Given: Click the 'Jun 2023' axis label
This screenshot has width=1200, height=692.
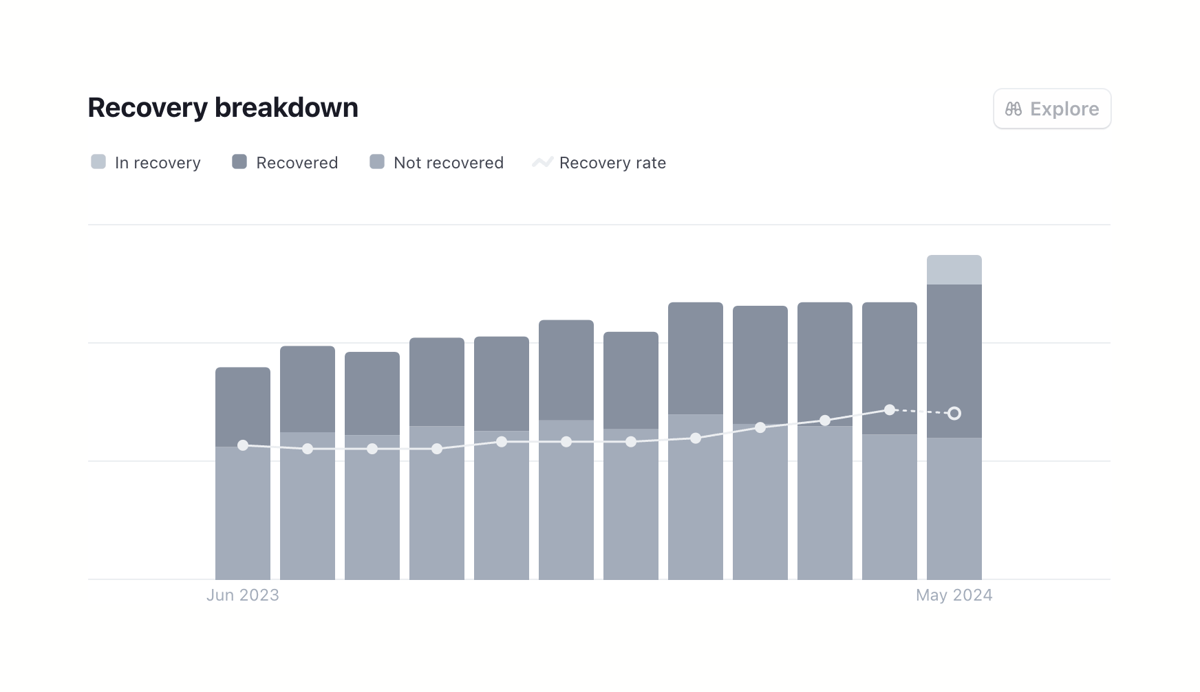Looking at the screenshot, I should (243, 594).
